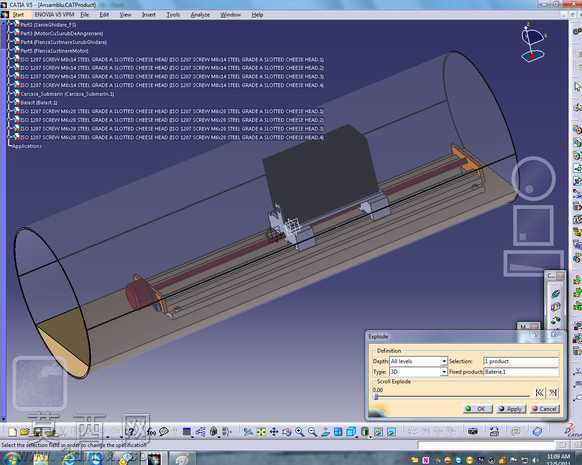582x465 pixels.
Task: Open the Tools menu
Action: [173, 14]
